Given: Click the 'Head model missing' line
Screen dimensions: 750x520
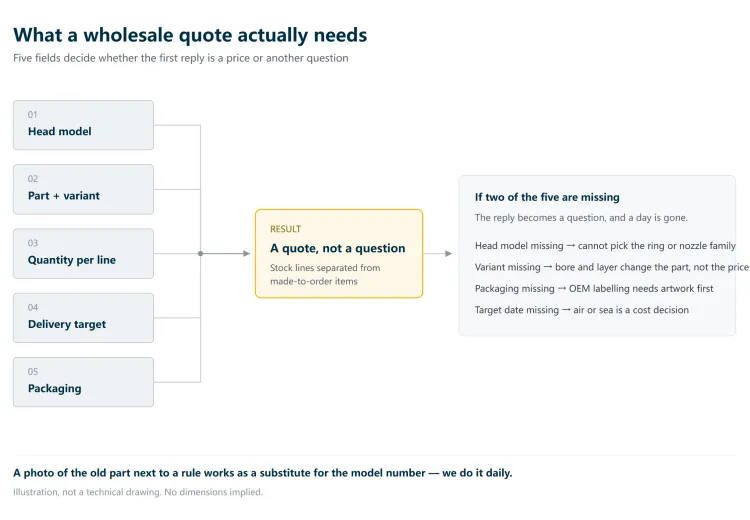Looking at the screenshot, I should [x=605, y=246].
